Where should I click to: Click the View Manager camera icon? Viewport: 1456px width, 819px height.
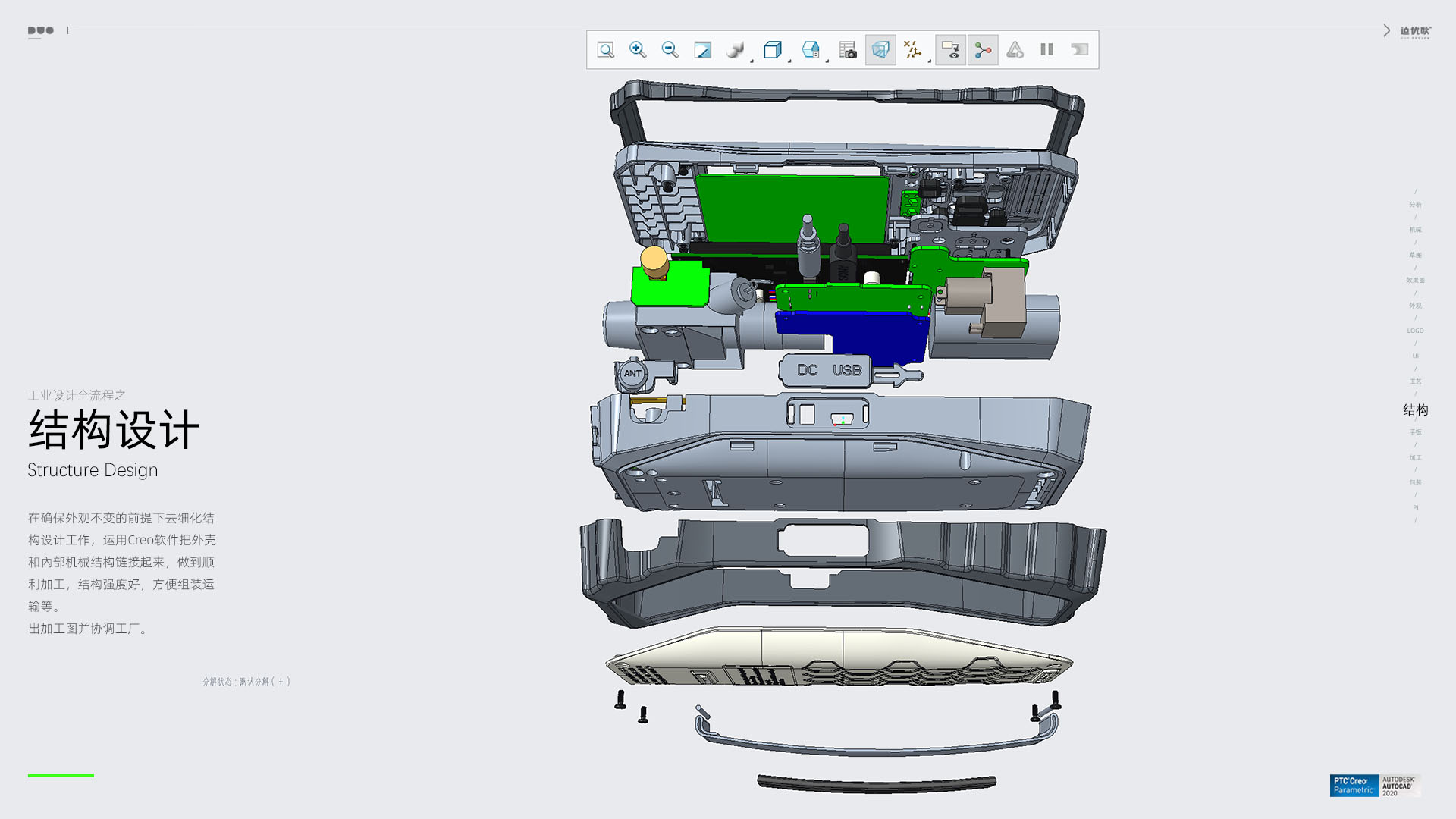(x=848, y=50)
